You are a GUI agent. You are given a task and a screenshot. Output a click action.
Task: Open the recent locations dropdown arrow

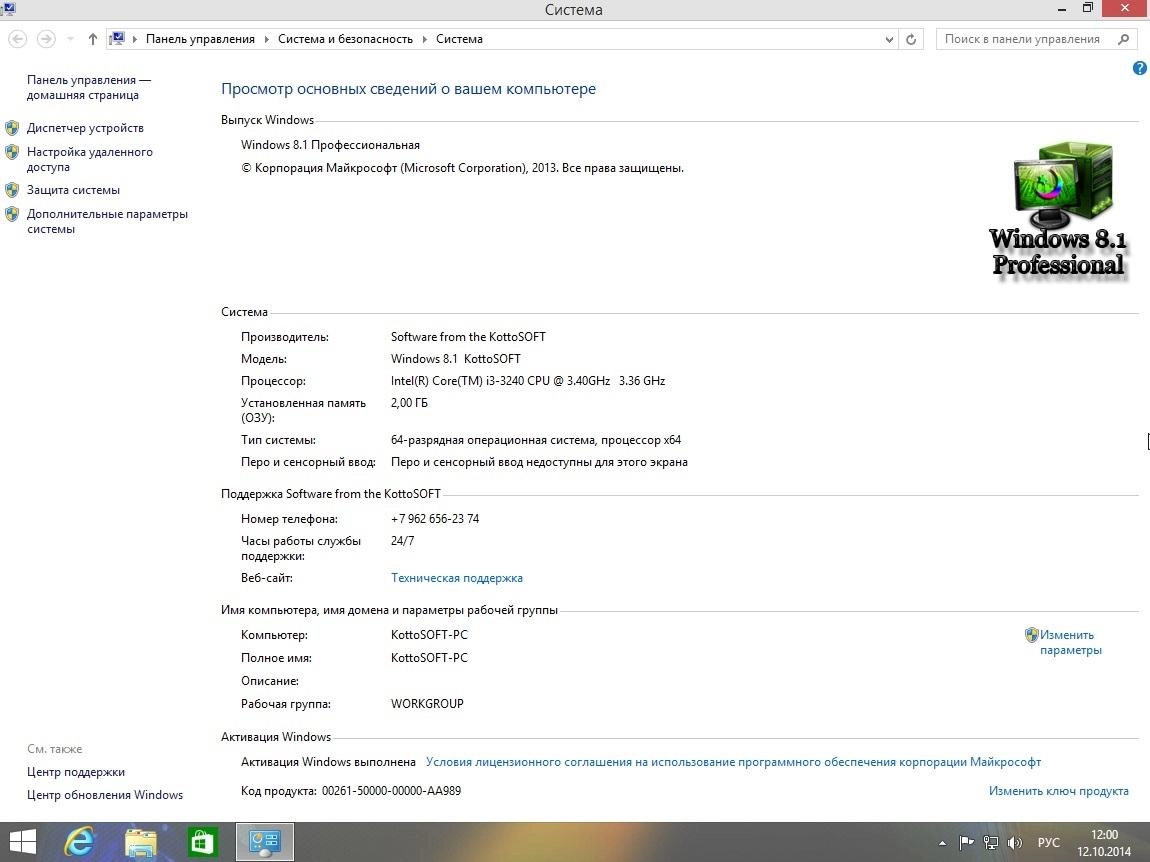point(70,39)
